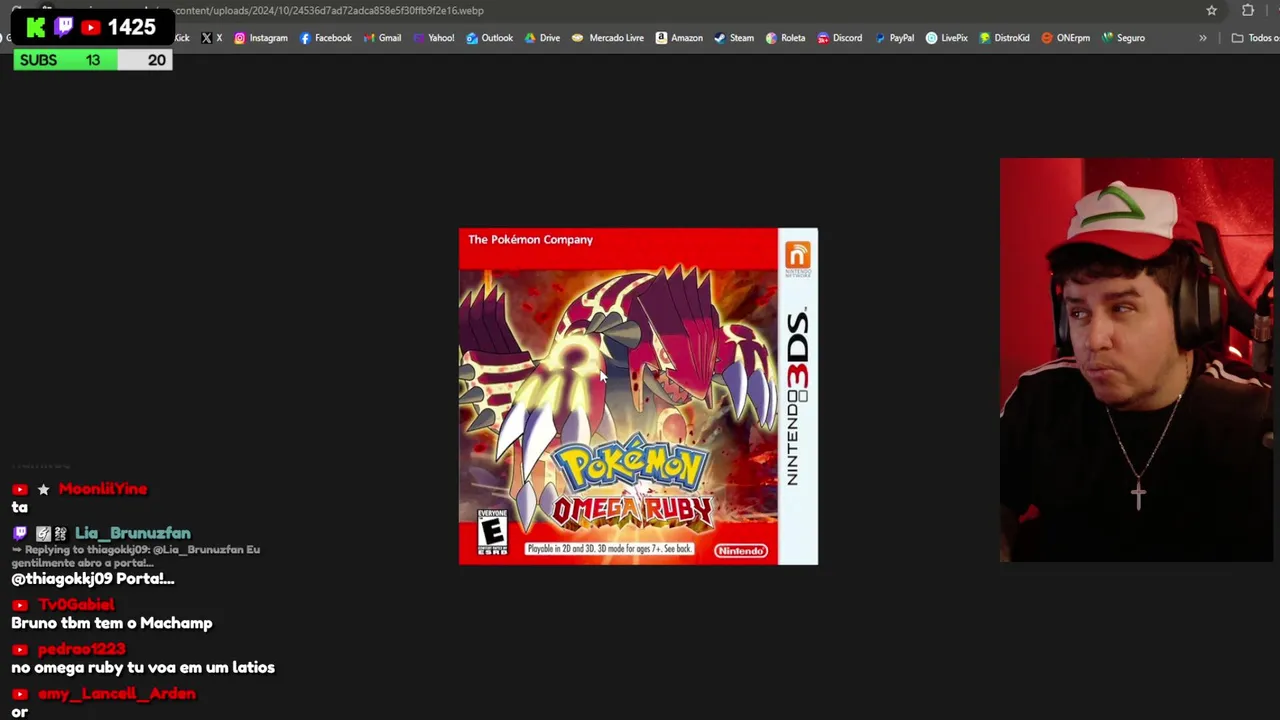Click the '@thiagokkj09 Porta!...' message

pos(93,578)
